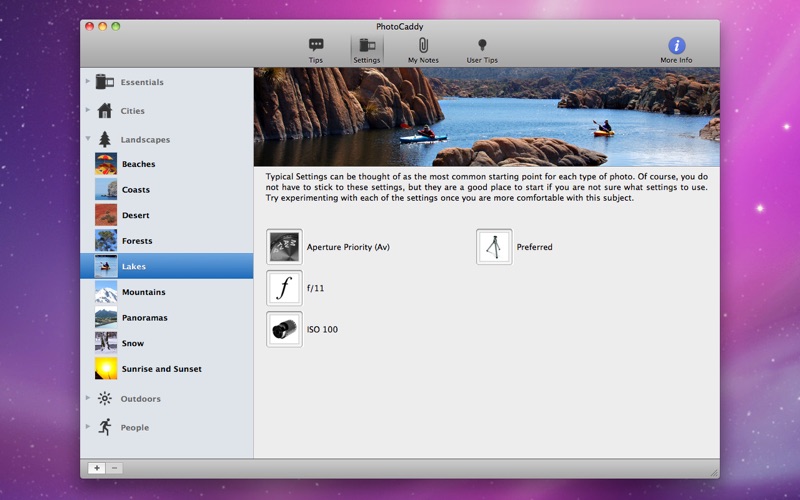Click the Settings toolbar label
This screenshot has height=500, width=800.
tap(367, 60)
